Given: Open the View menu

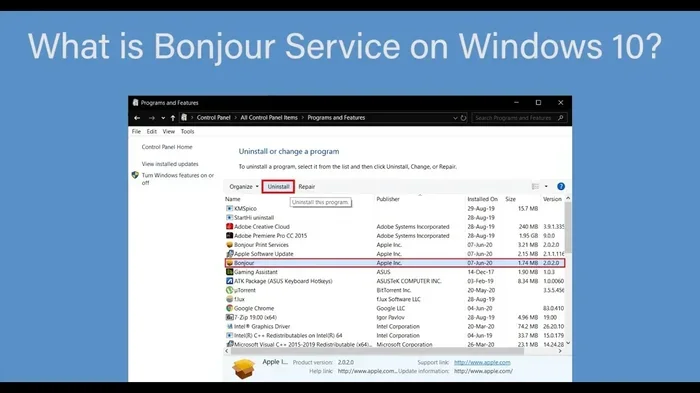Looking at the screenshot, I should (169, 131).
